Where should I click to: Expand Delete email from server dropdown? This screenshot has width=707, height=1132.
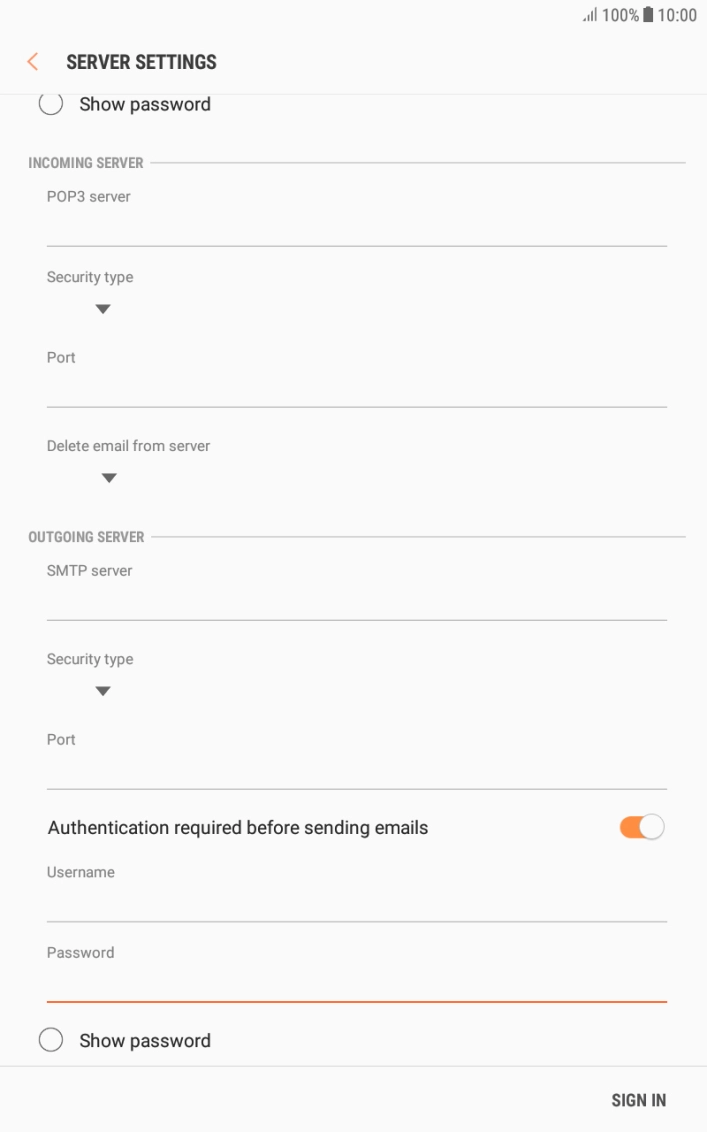coord(109,478)
